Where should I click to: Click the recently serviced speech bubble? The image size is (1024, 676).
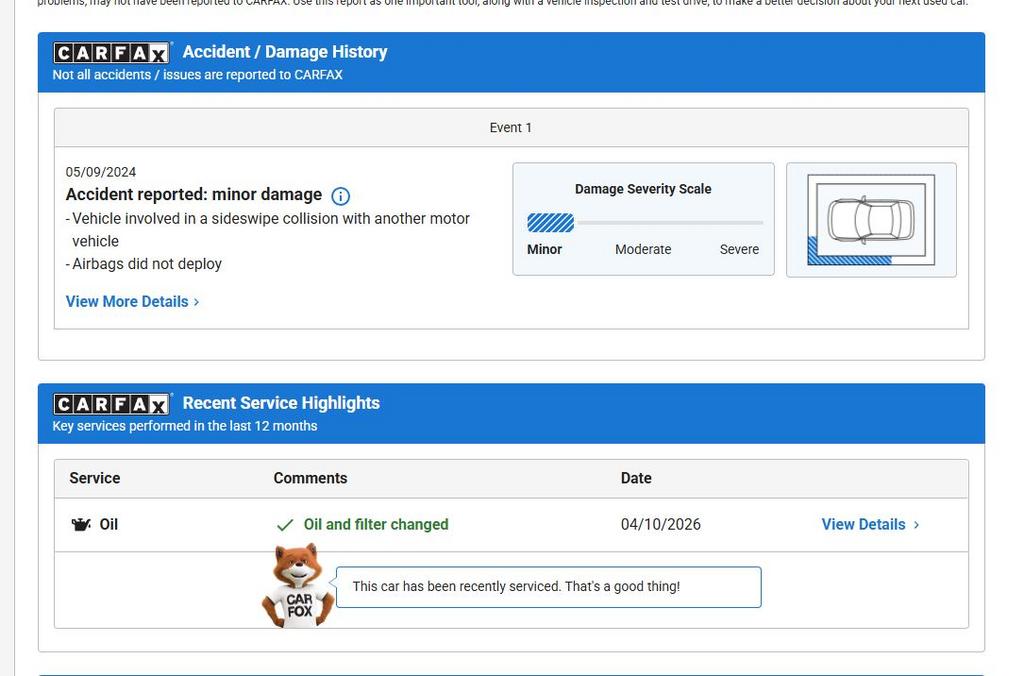[549, 587]
